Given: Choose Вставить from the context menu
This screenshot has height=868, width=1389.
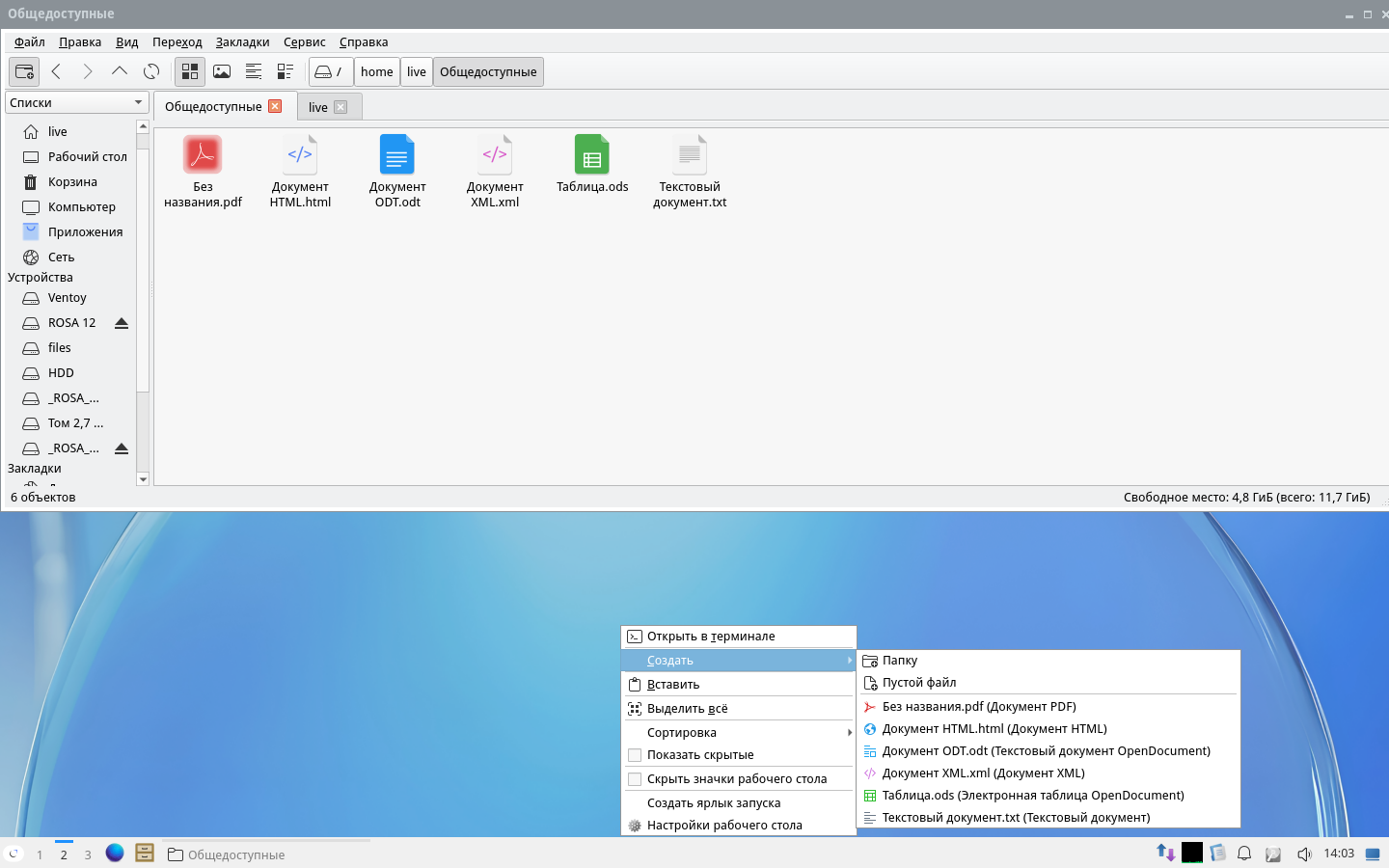Looking at the screenshot, I should (739, 685).
